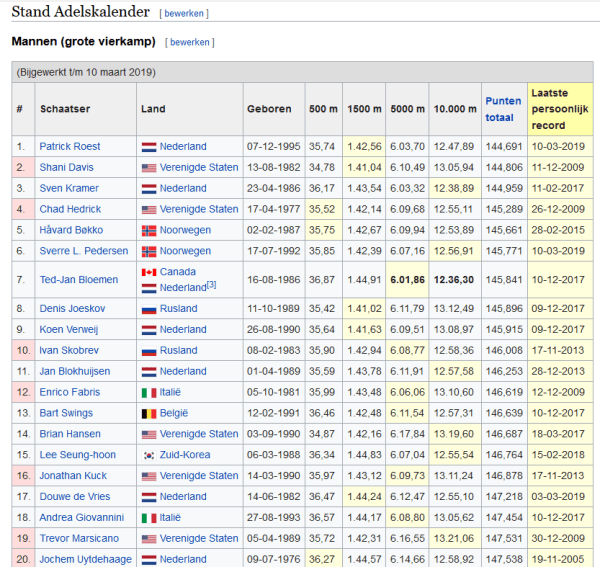Visit the Chad Hedrick page link
This screenshot has width=600, height=567.
point(72,210)
